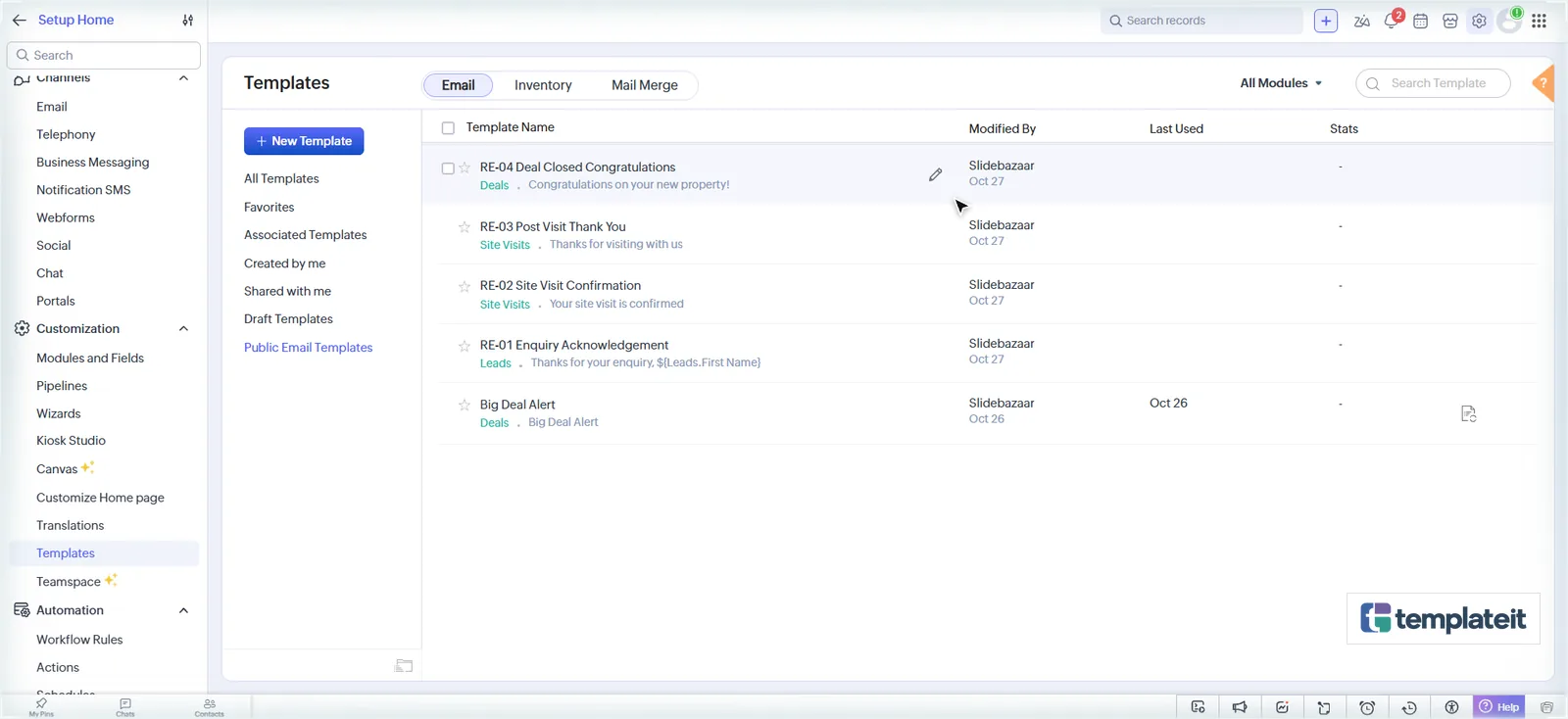The height and width of the screenshot is (719, 1568).
Task: Switch to the Inventory tab
Action: click(x=543, y=85)
